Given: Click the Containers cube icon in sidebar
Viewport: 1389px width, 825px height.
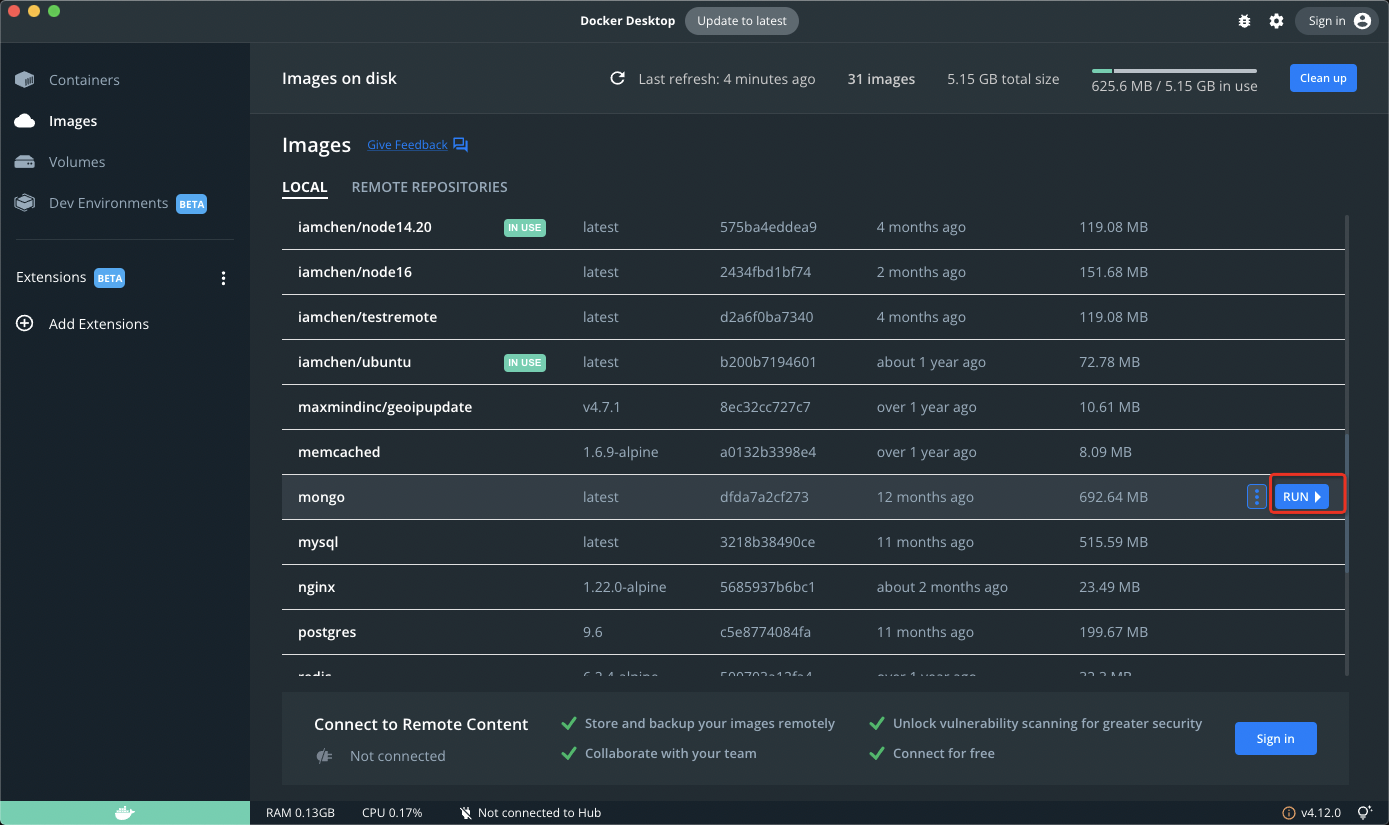Looking at the screenshot, I should (x=25, y=80).
